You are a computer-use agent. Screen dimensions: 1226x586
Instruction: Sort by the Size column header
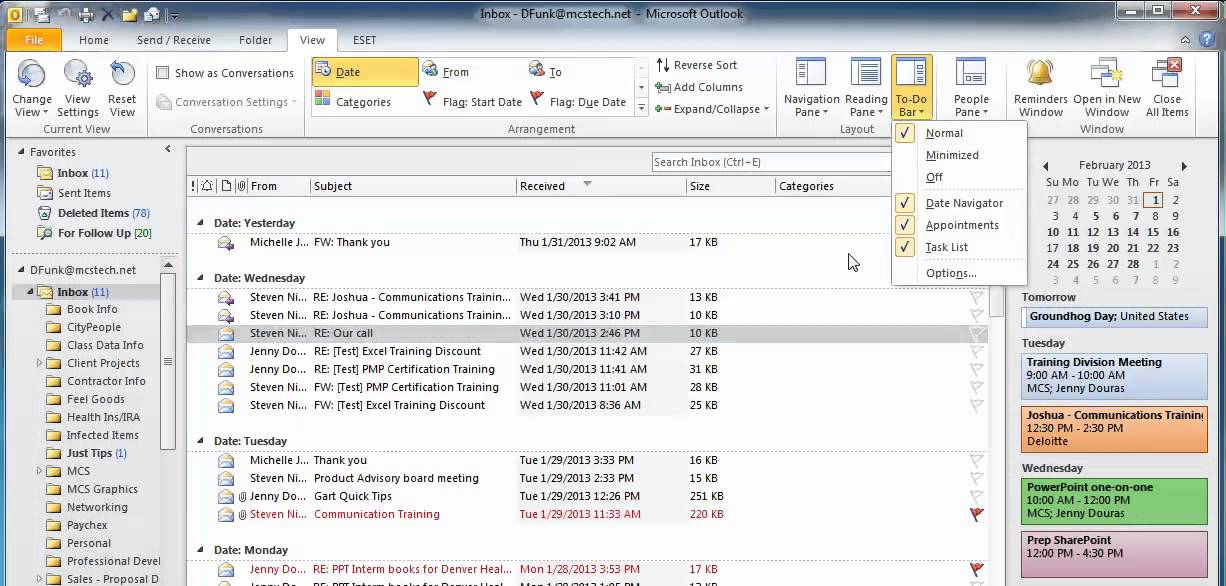[x=730, y=186]
